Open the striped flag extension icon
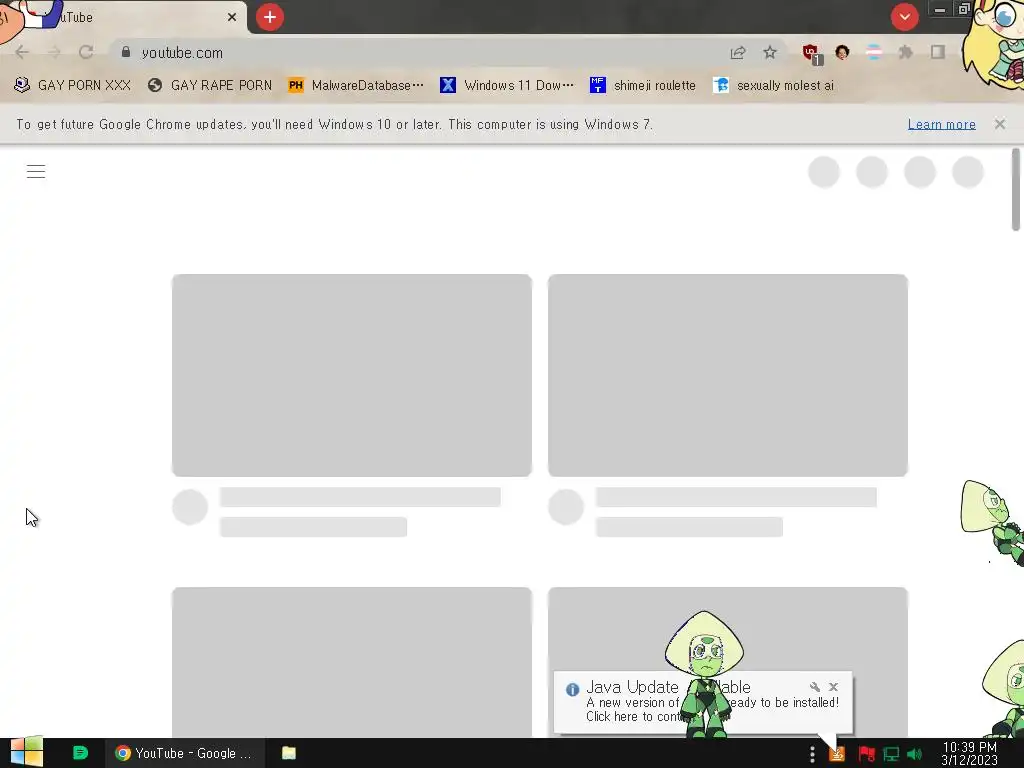Image resolution: width=1024 pixels, height=768 pixels. (x=874, y=52)
